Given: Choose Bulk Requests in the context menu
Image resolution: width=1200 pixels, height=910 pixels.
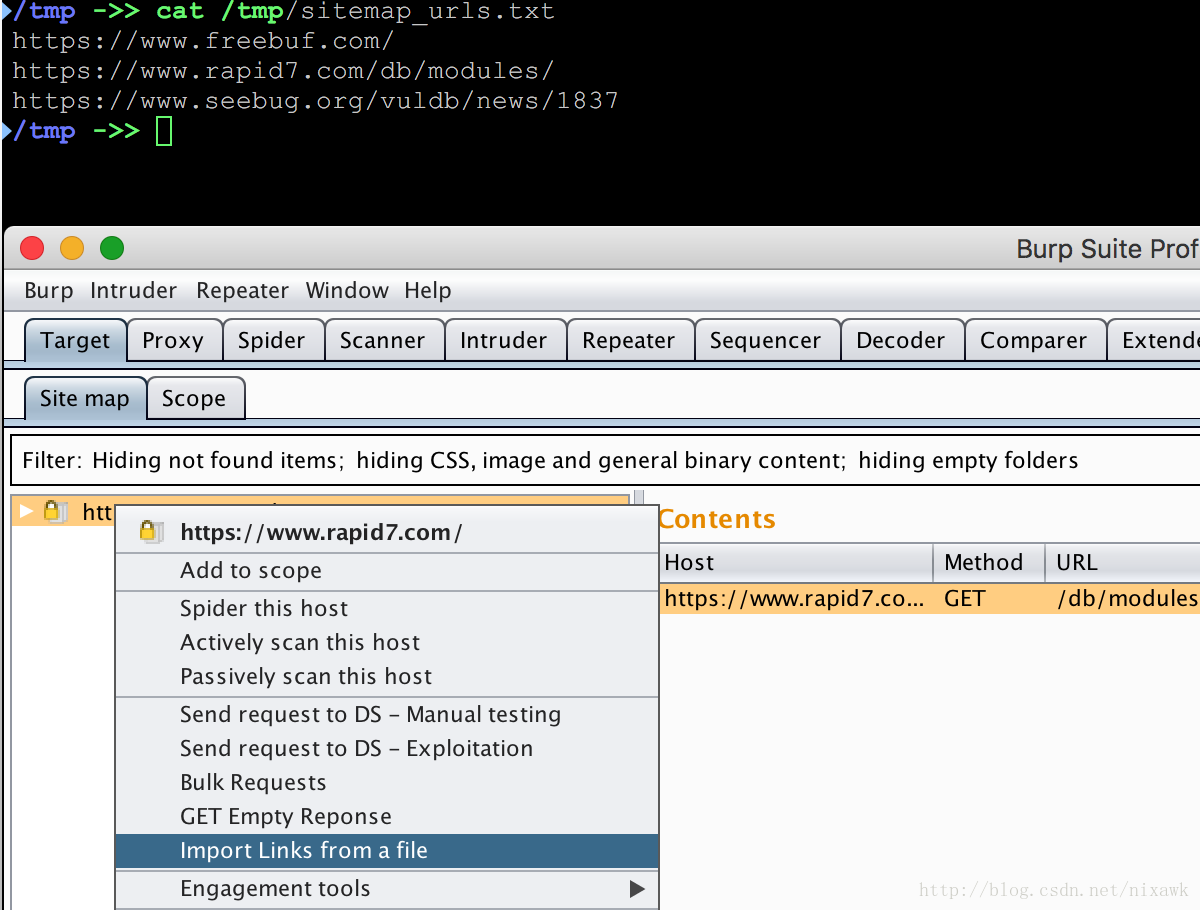Looking at the screenshot, I should tap(387, 783).
